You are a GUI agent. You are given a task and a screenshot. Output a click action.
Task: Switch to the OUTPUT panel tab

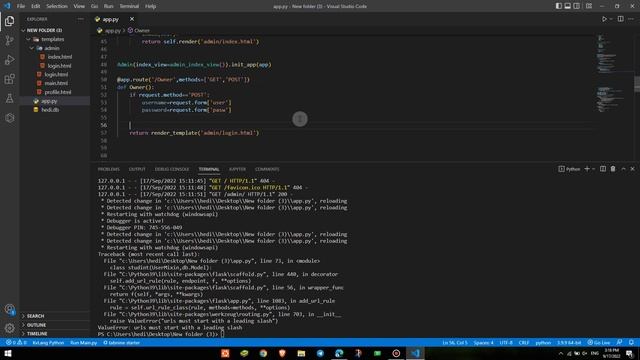coord(137,169)
